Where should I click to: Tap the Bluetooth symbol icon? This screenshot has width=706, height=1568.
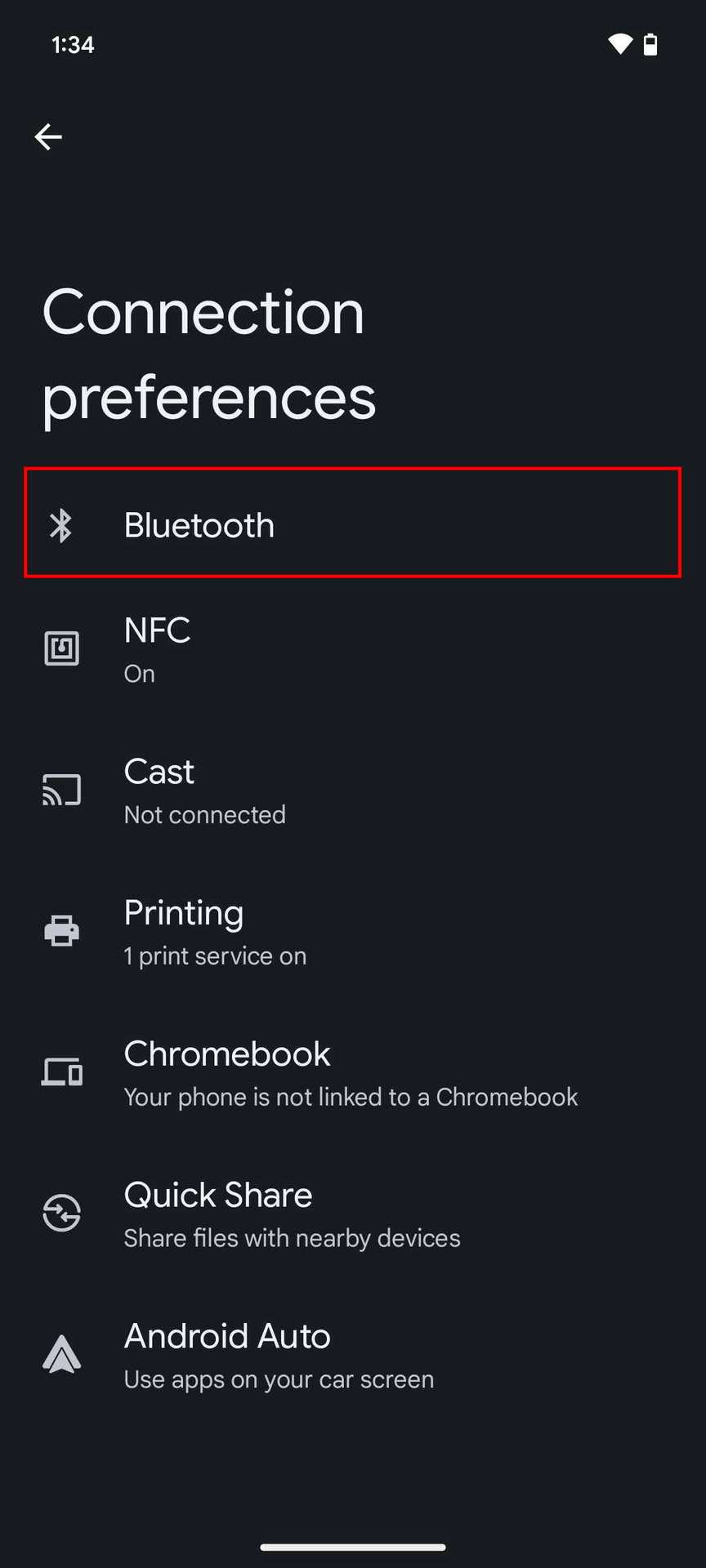point(61,525)
